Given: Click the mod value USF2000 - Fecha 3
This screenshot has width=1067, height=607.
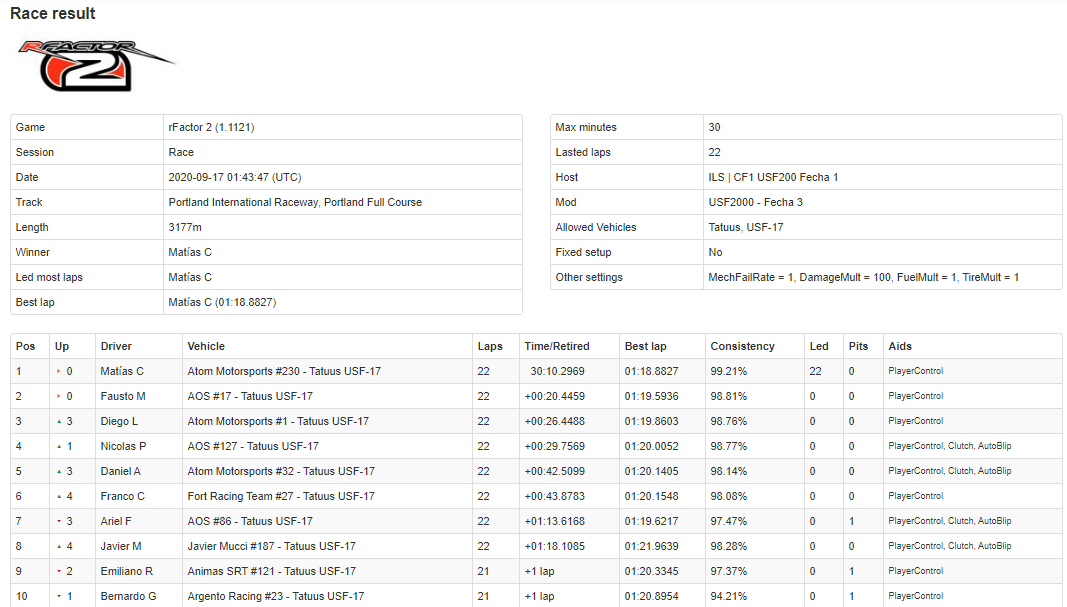Looking at the screenshot, I should coord(755,202).
